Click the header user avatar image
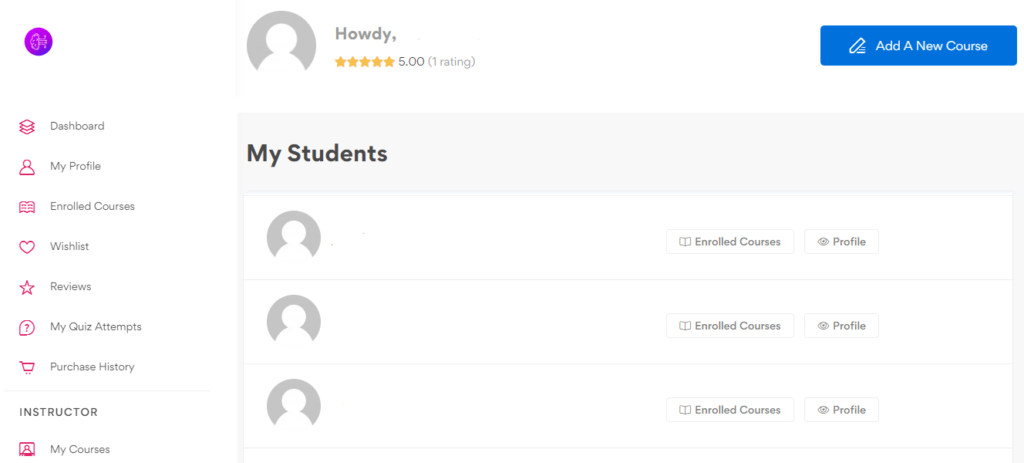The width and height of the screenshot is (1024, 463). pos(281,41)
